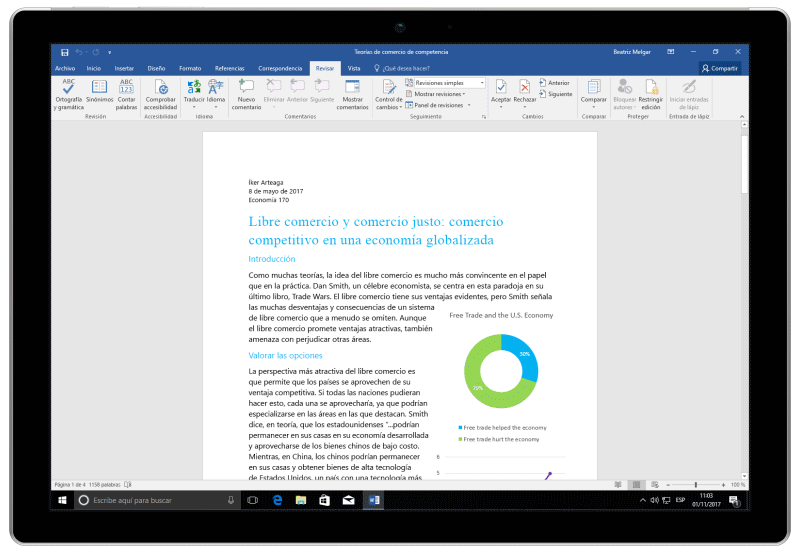Click Bloquear autores

click(624, 94)
